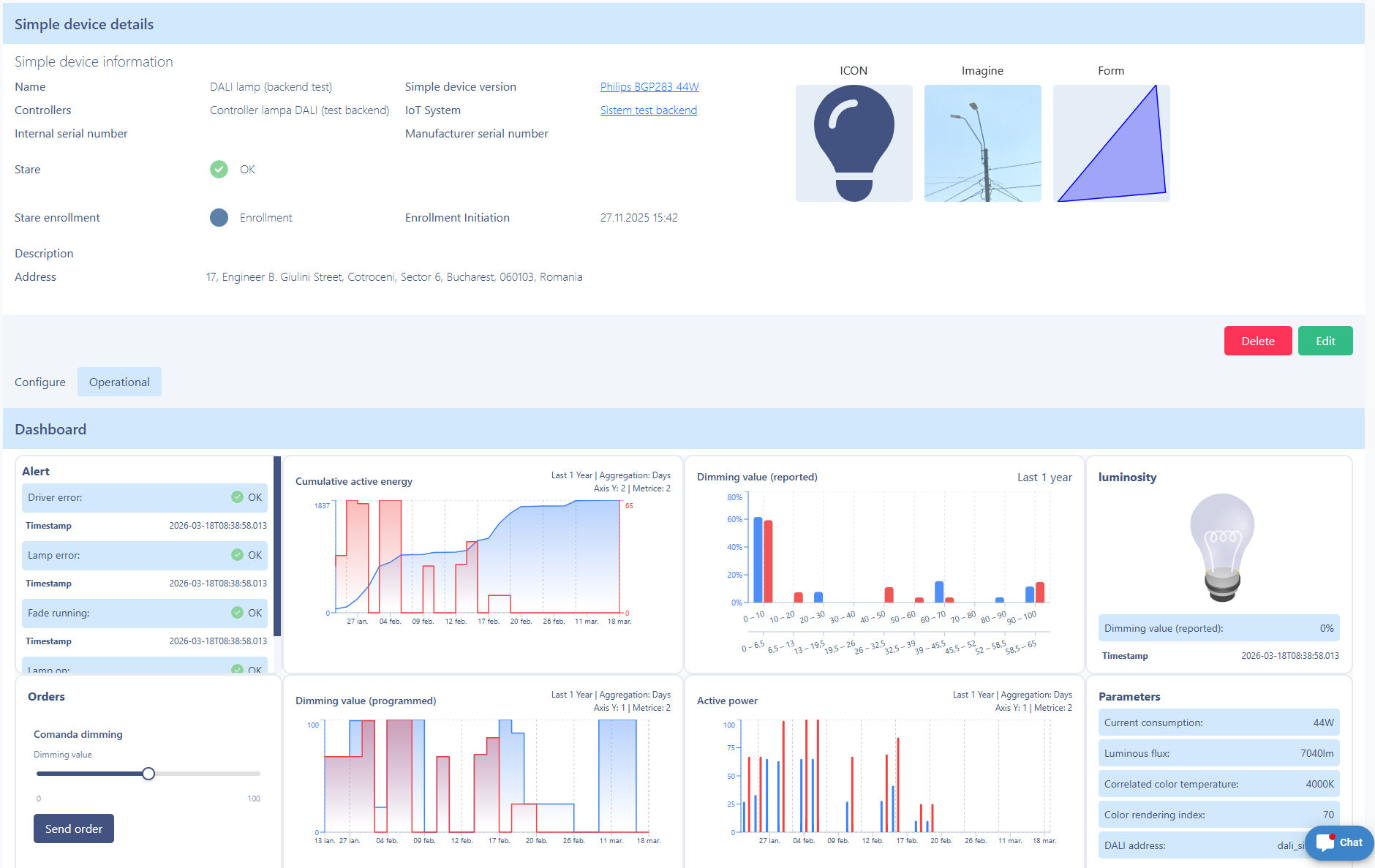The width and height of the screenshot is (1375, 868).
Task: Click the Cumulative active energy chart
Action: pos(478,559)
